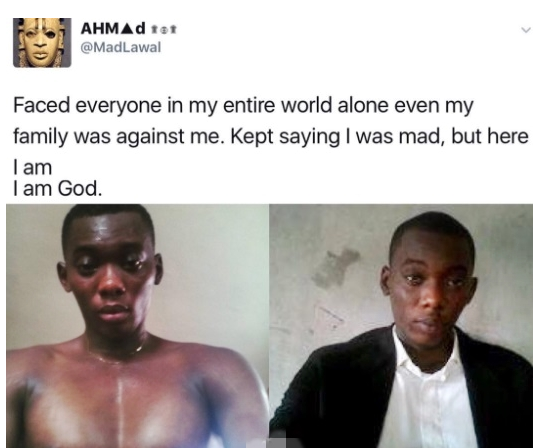Click the necklace in left photo

pos(116,351)
